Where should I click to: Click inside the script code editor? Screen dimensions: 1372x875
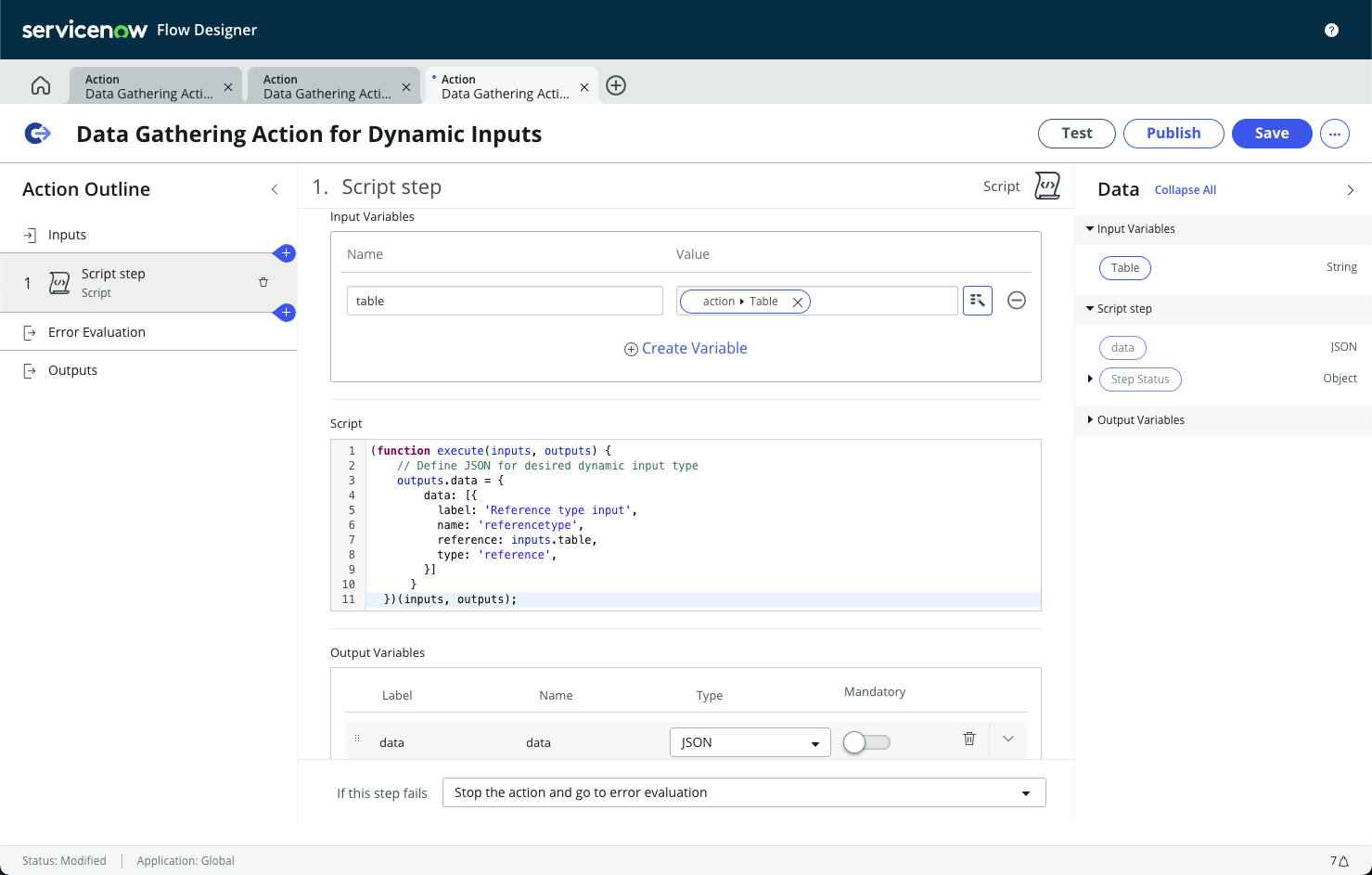coord(686,525)
